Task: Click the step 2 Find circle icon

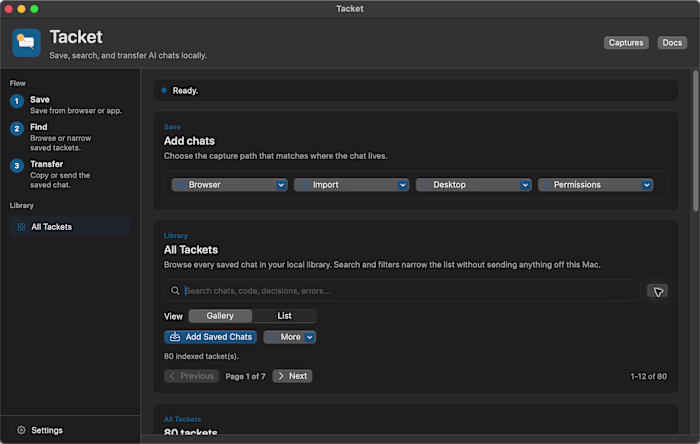Action: 17,129
